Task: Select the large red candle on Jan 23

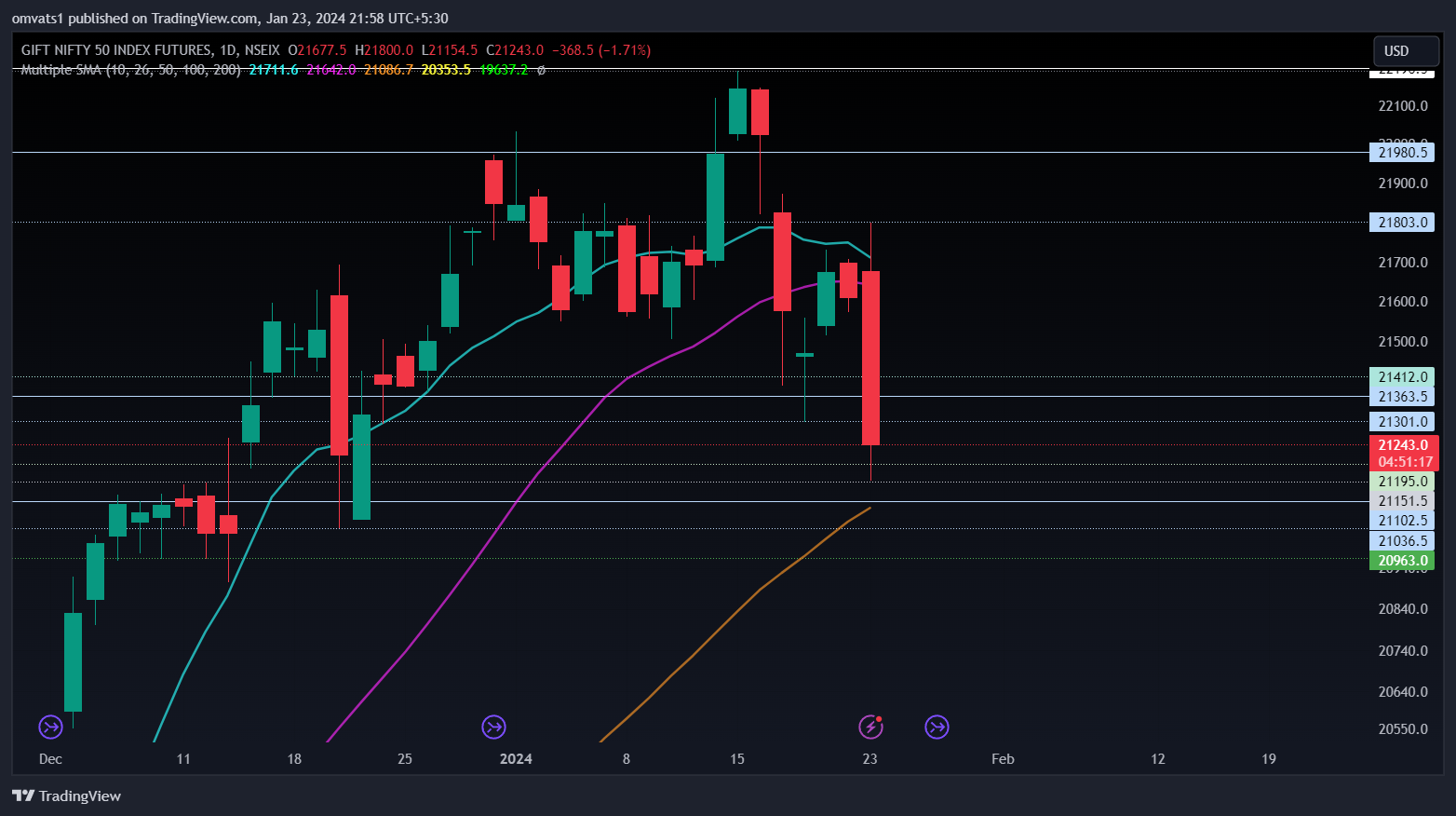Action: pos(870,359)
